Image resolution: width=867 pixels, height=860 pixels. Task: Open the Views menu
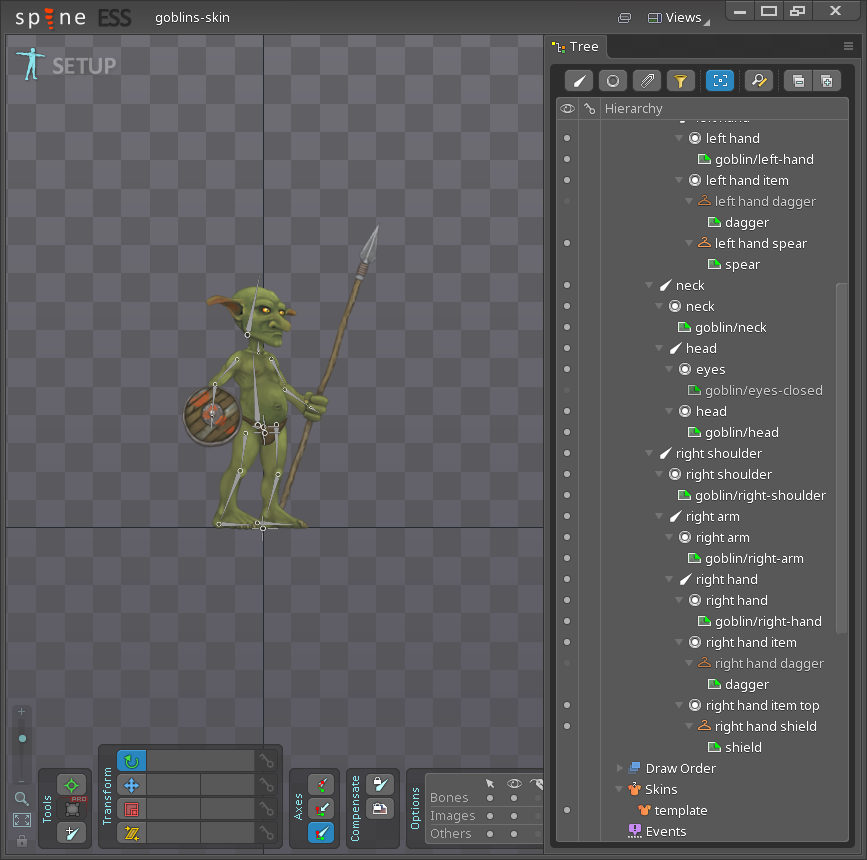675,17
